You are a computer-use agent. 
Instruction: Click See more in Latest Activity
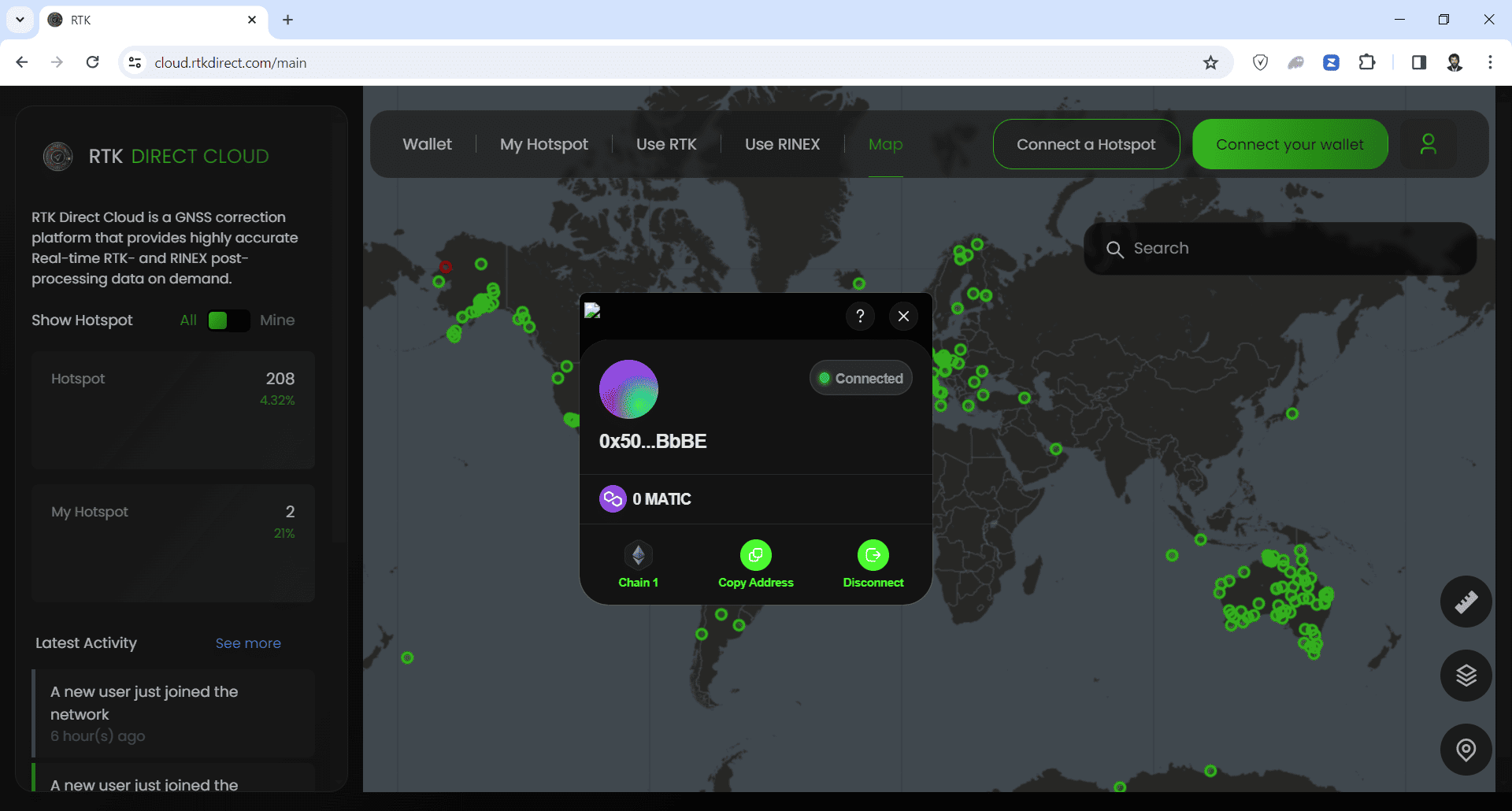(x=248, y=643)
